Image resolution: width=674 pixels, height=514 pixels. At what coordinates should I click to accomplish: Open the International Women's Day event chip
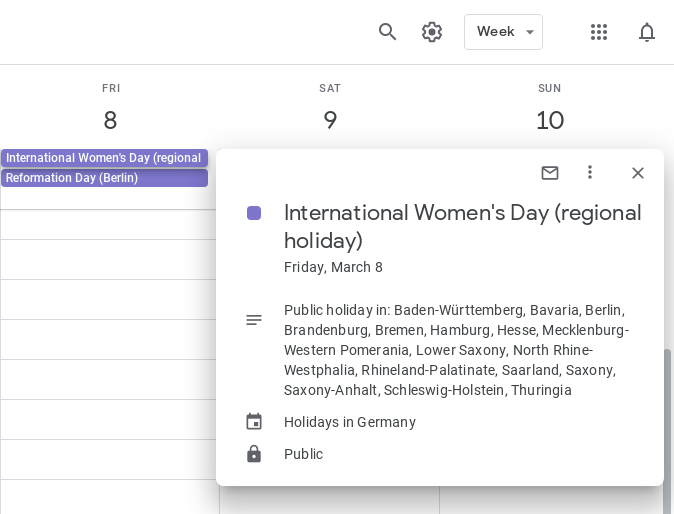click(104, 158)
